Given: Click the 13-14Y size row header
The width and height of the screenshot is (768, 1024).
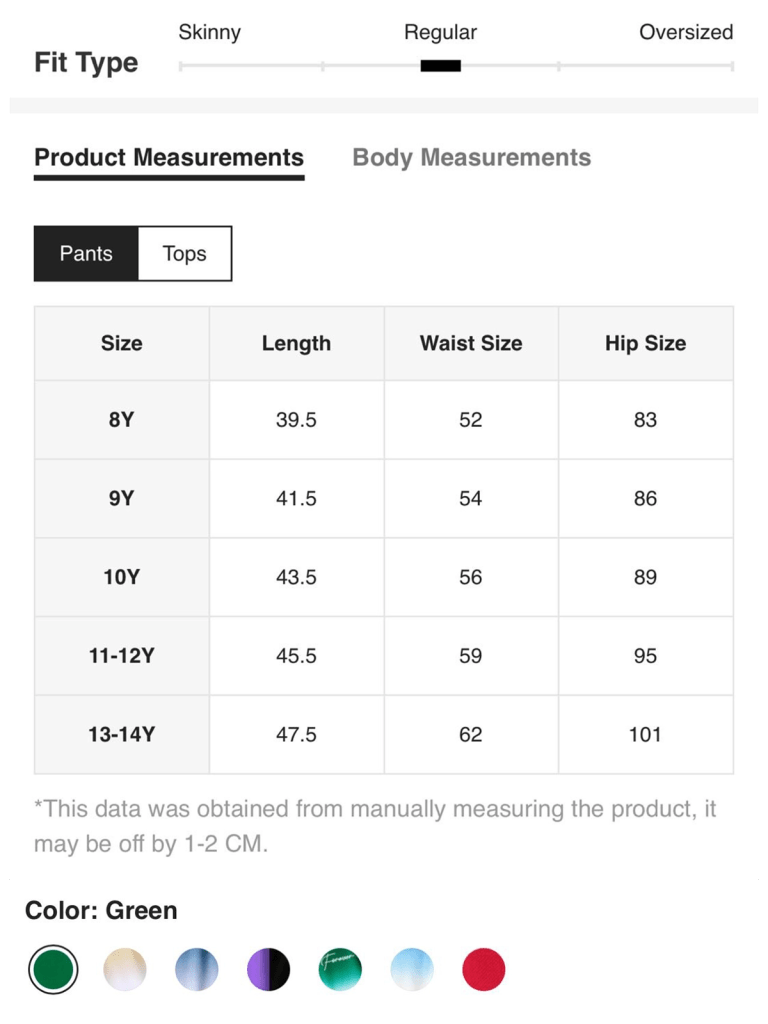Looking at the screenshot, I should coord(122,734).
